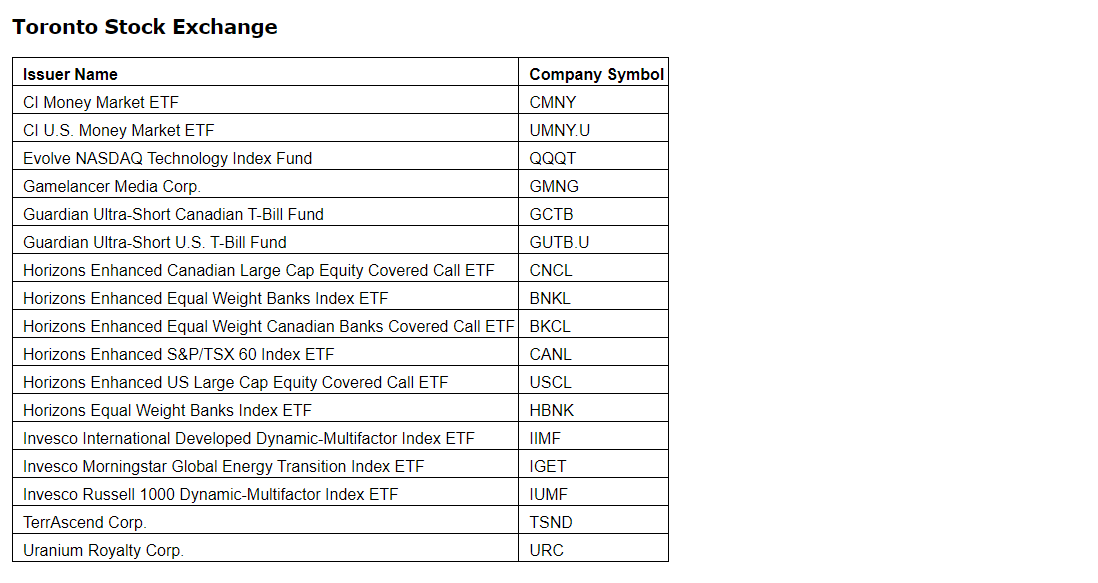The height and width of the screenshot is (583, 1098).
Task: Click the UMNY.U symbol cell
Action: tap(560, 130)
